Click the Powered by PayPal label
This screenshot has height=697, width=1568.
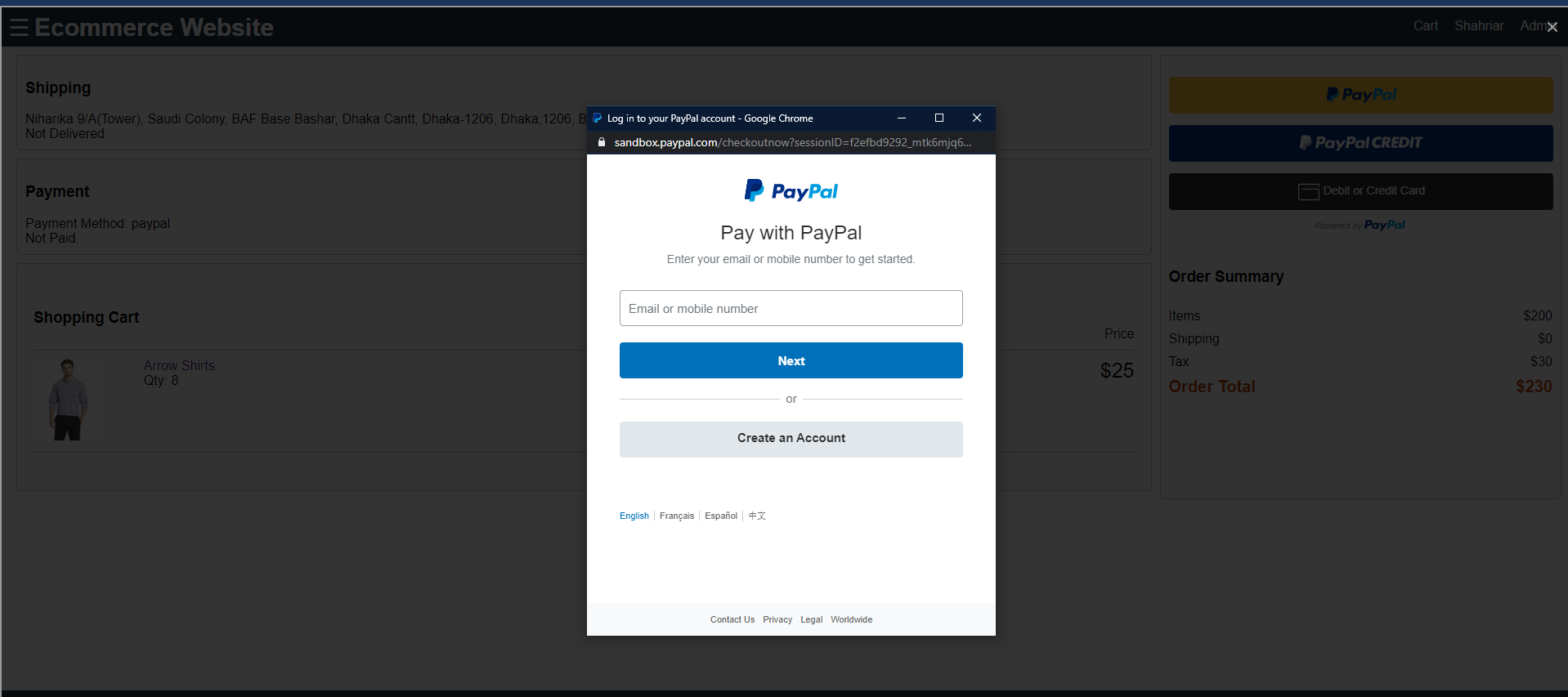1360,226
